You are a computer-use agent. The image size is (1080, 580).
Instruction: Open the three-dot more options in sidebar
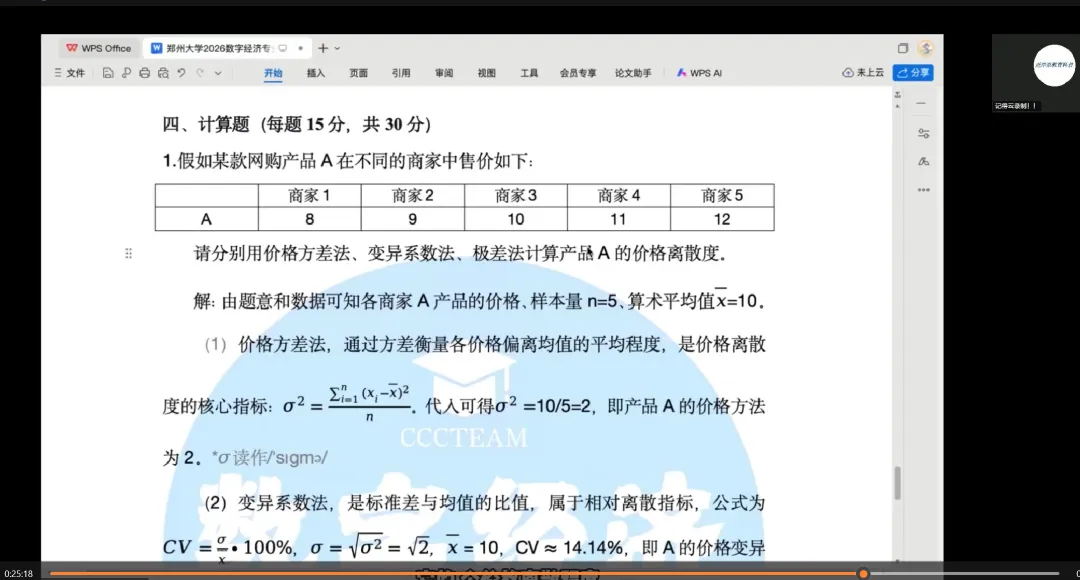[x=924, y=190]
